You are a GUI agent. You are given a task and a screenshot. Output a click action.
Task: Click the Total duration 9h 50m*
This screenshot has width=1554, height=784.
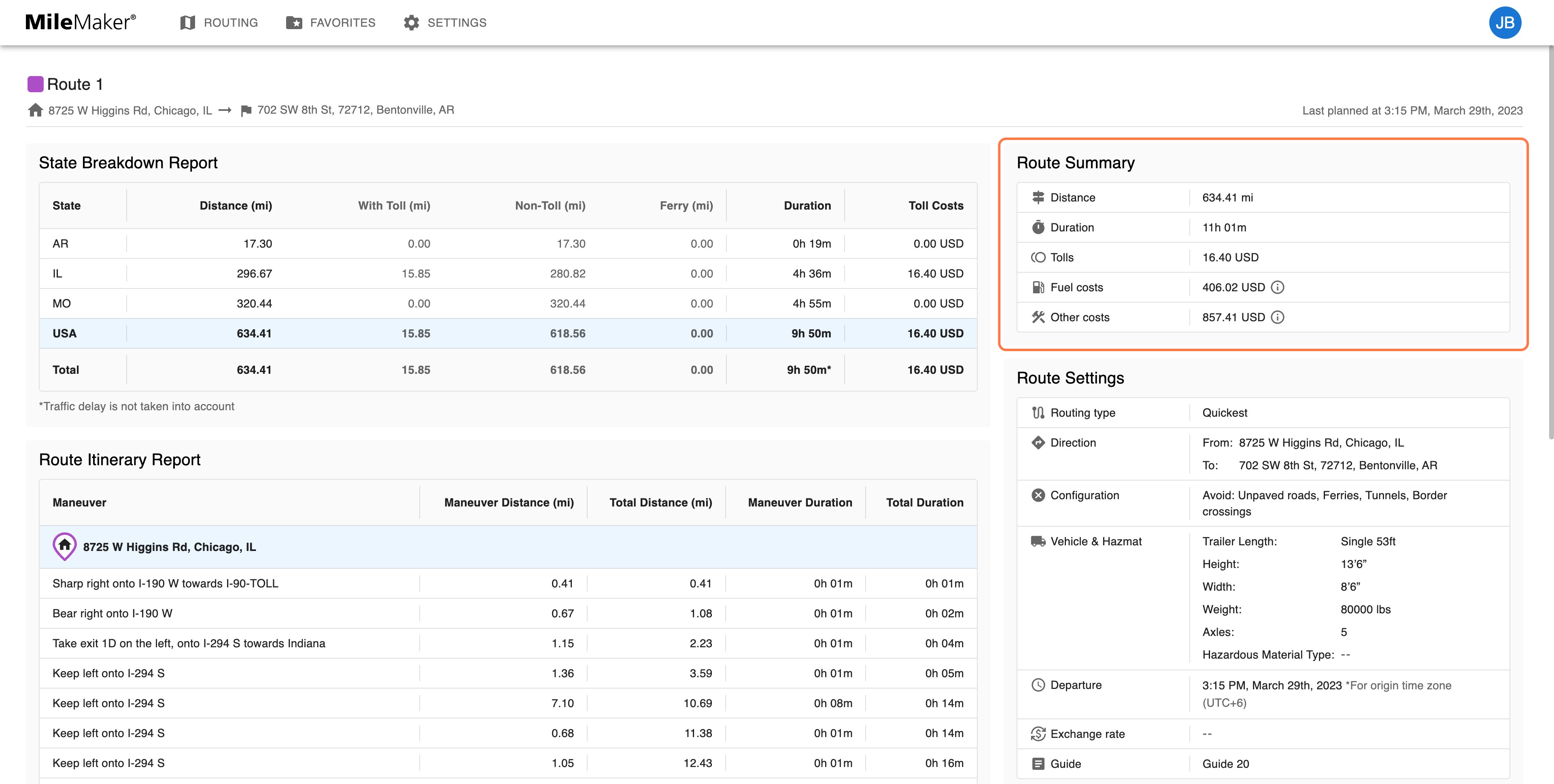tap(809, 370)
